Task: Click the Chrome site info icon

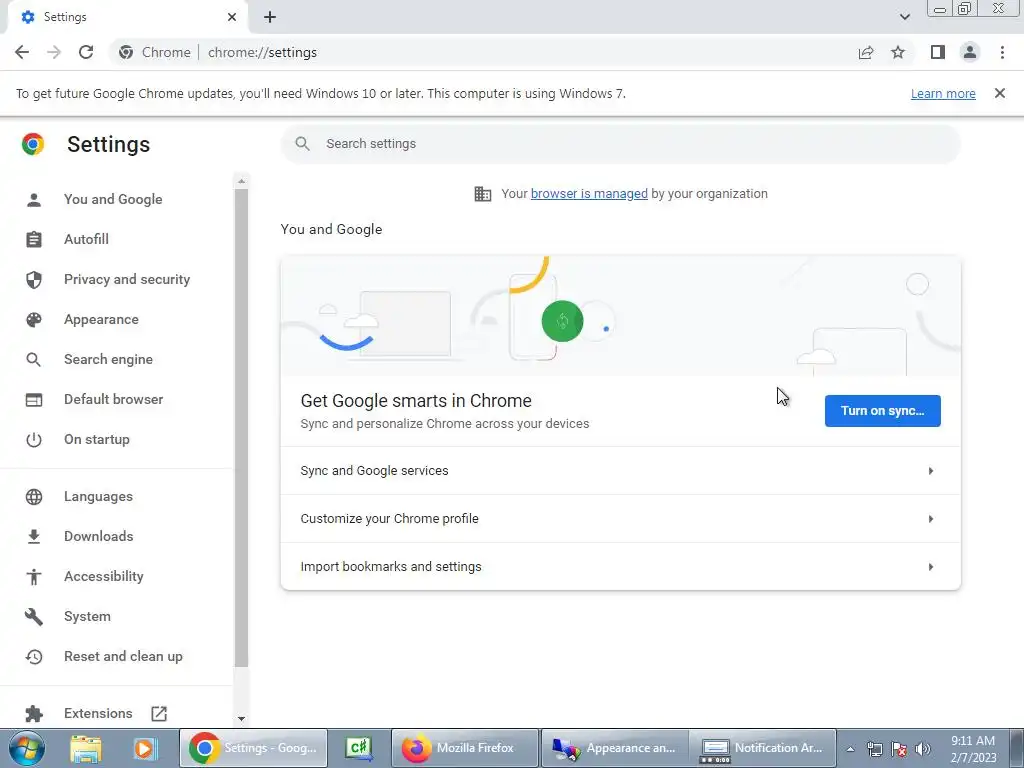Action: click(126, 52)
